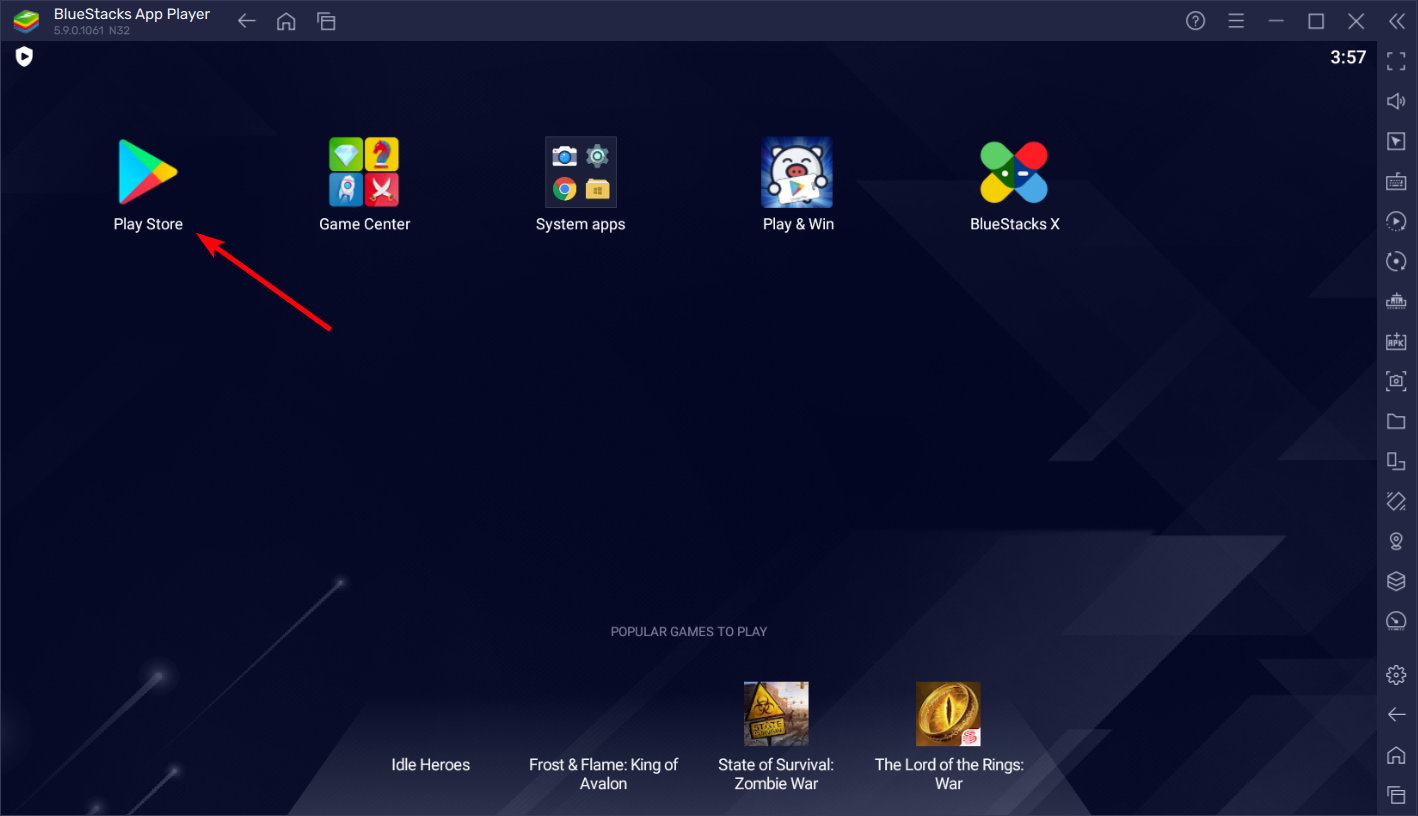Open keyboard game controls in sidebar
1418x816 pixels.
[x=1396, y=181]
